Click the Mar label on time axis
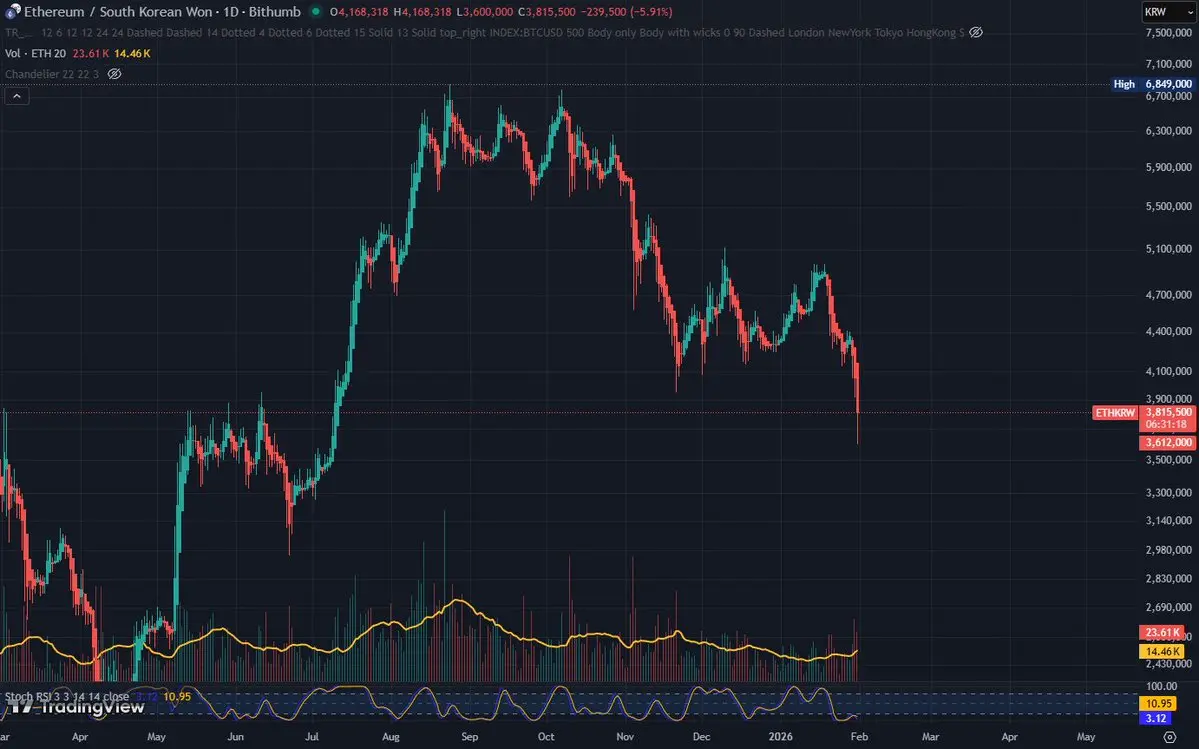The height and width of the screenshot is (749, 1199). (x=931, y=738)
